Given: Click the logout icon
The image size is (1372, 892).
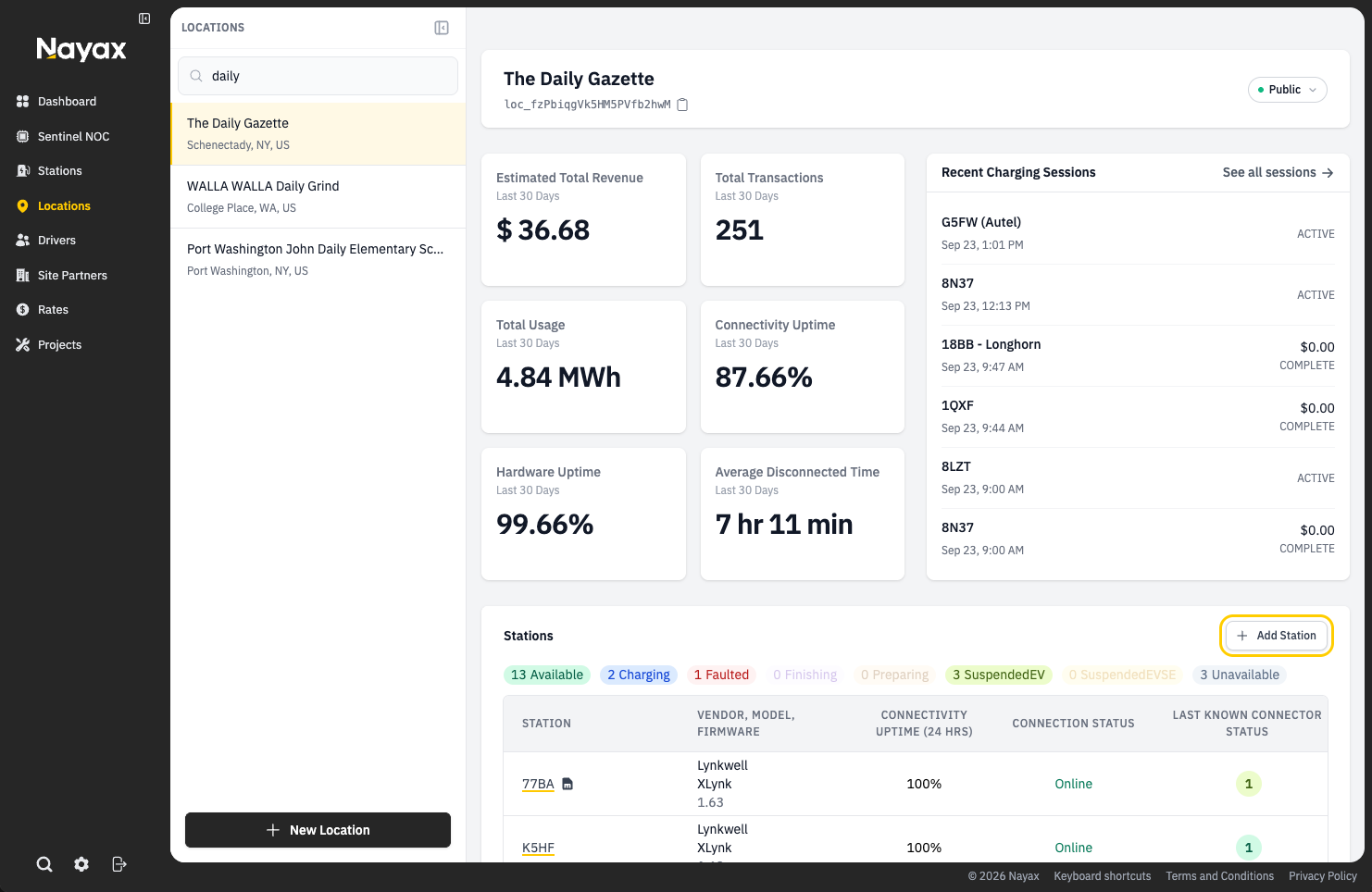Looking at the screenshot, I should [x=119, y=864].
